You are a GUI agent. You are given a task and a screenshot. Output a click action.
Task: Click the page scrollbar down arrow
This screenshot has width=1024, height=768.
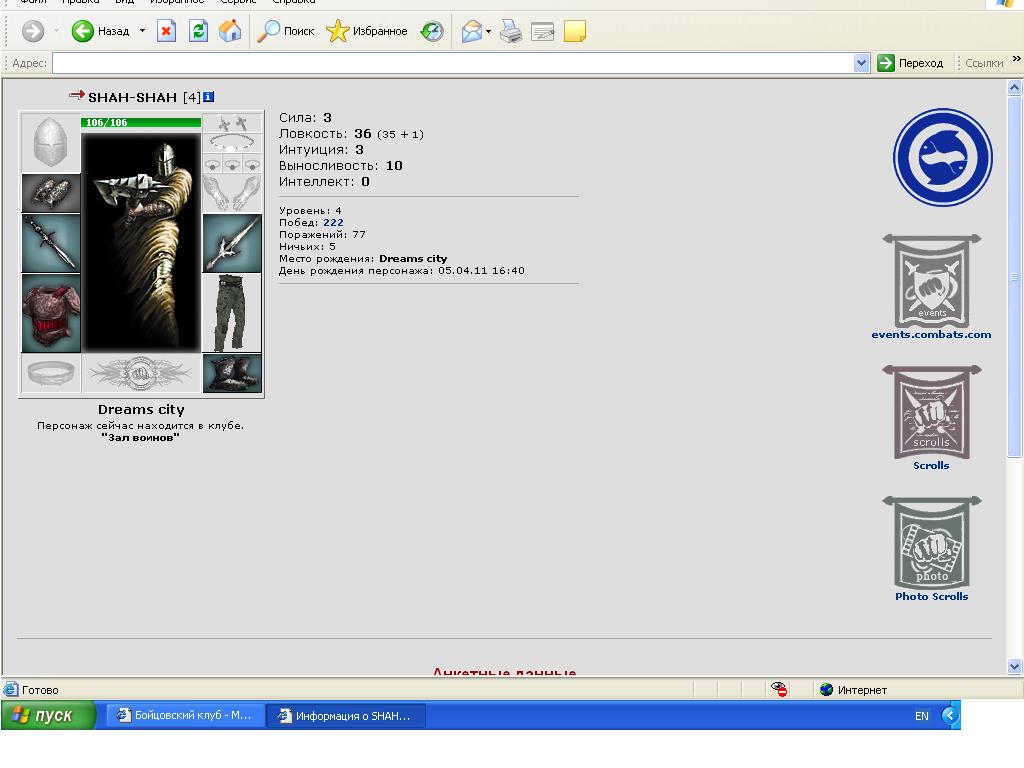click(x=1014, y=667)
